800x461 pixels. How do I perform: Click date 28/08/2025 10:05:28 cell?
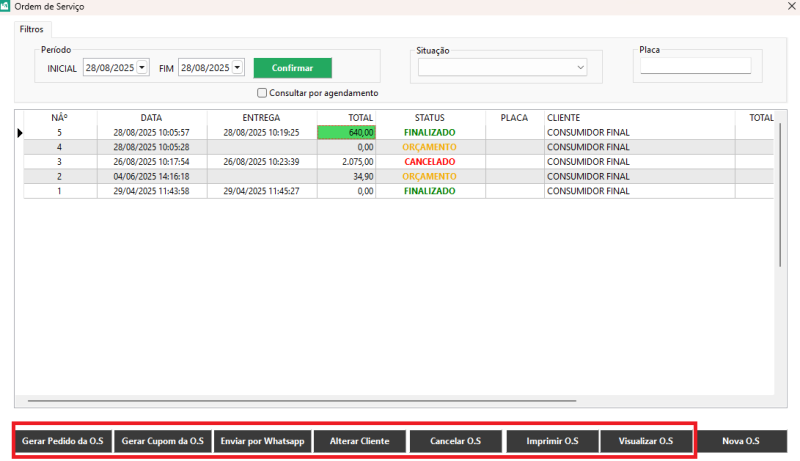(152, 147)
